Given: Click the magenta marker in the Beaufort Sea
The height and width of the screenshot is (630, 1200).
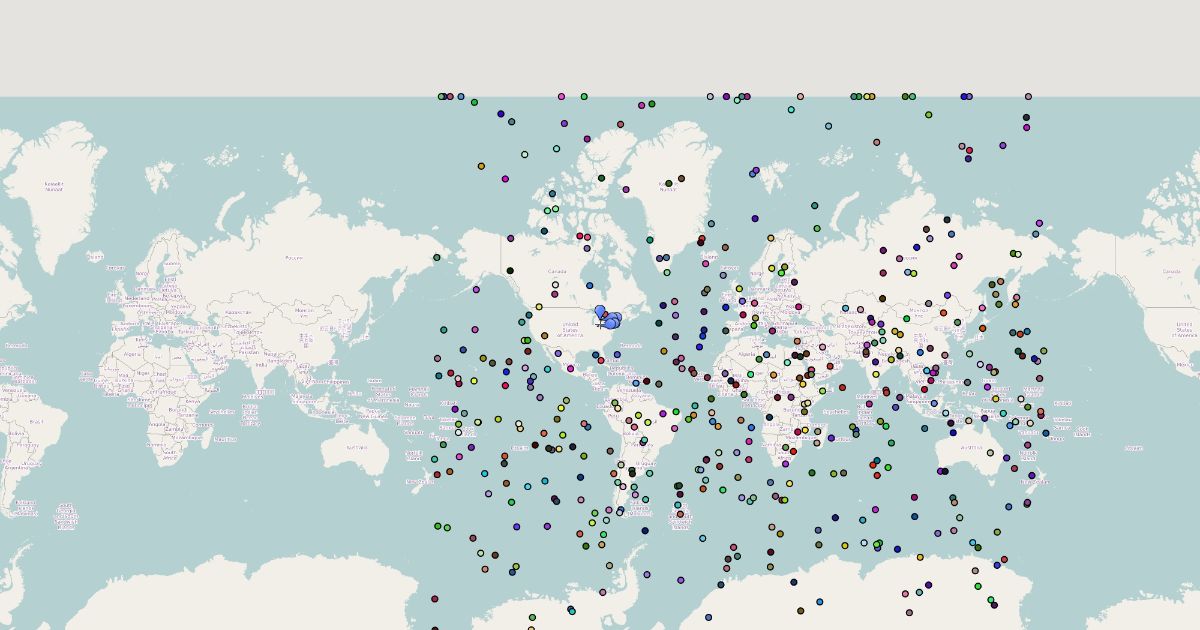Looking at the screenshot, I should [x=505, y=179].
